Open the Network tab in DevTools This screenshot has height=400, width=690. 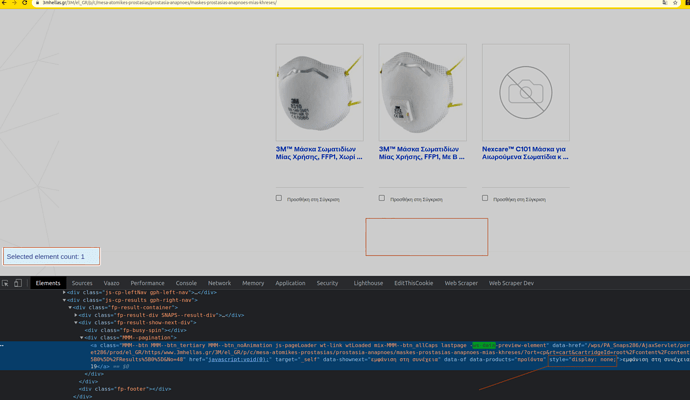219,283
